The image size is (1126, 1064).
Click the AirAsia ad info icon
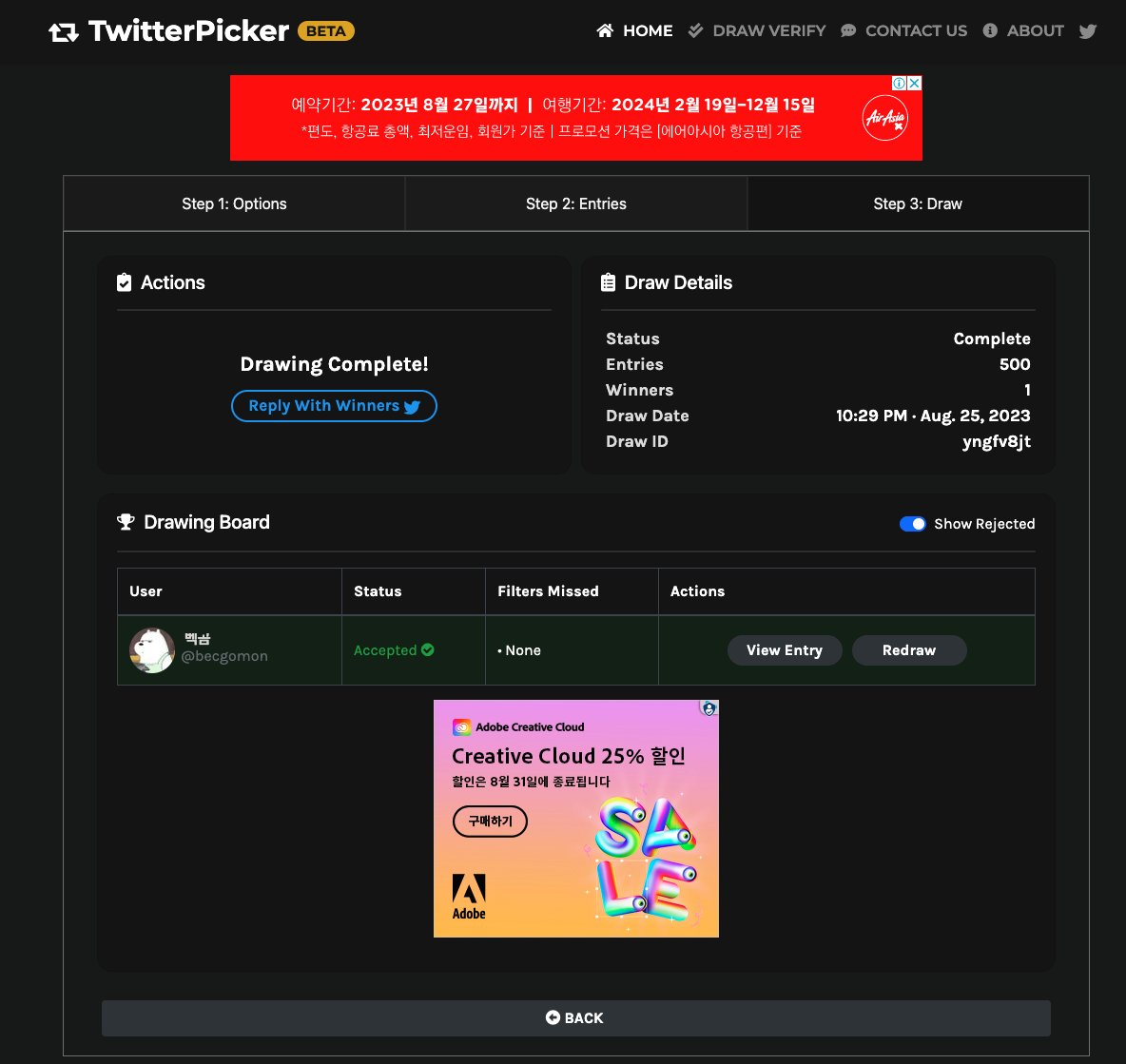pyautogui.click(x=899, y=84)
